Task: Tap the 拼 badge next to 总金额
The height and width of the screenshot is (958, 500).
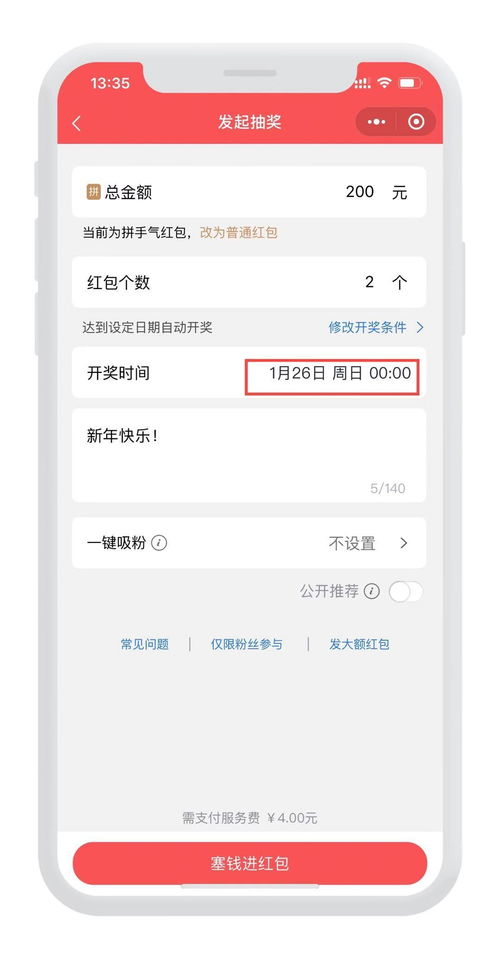Action: [x=93, y=192]
